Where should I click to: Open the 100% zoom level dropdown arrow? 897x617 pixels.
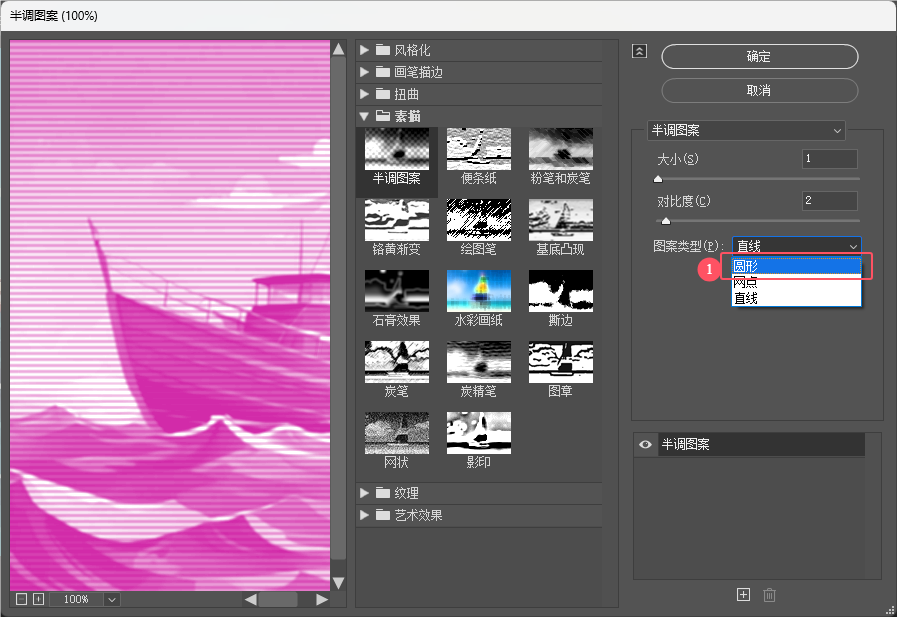[112, 599]
